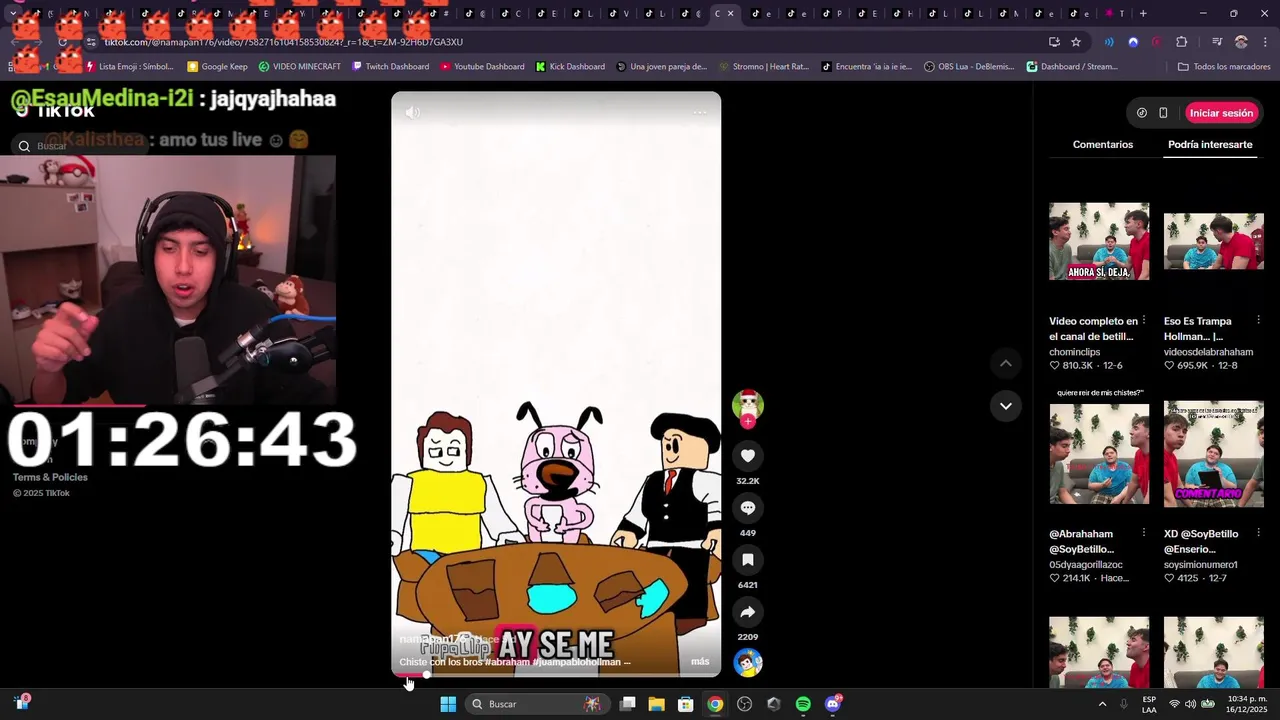Open the 10:34 p. m. clock and calendar
This screenshot has width=1280, height=720.
tap(1247, 704)
